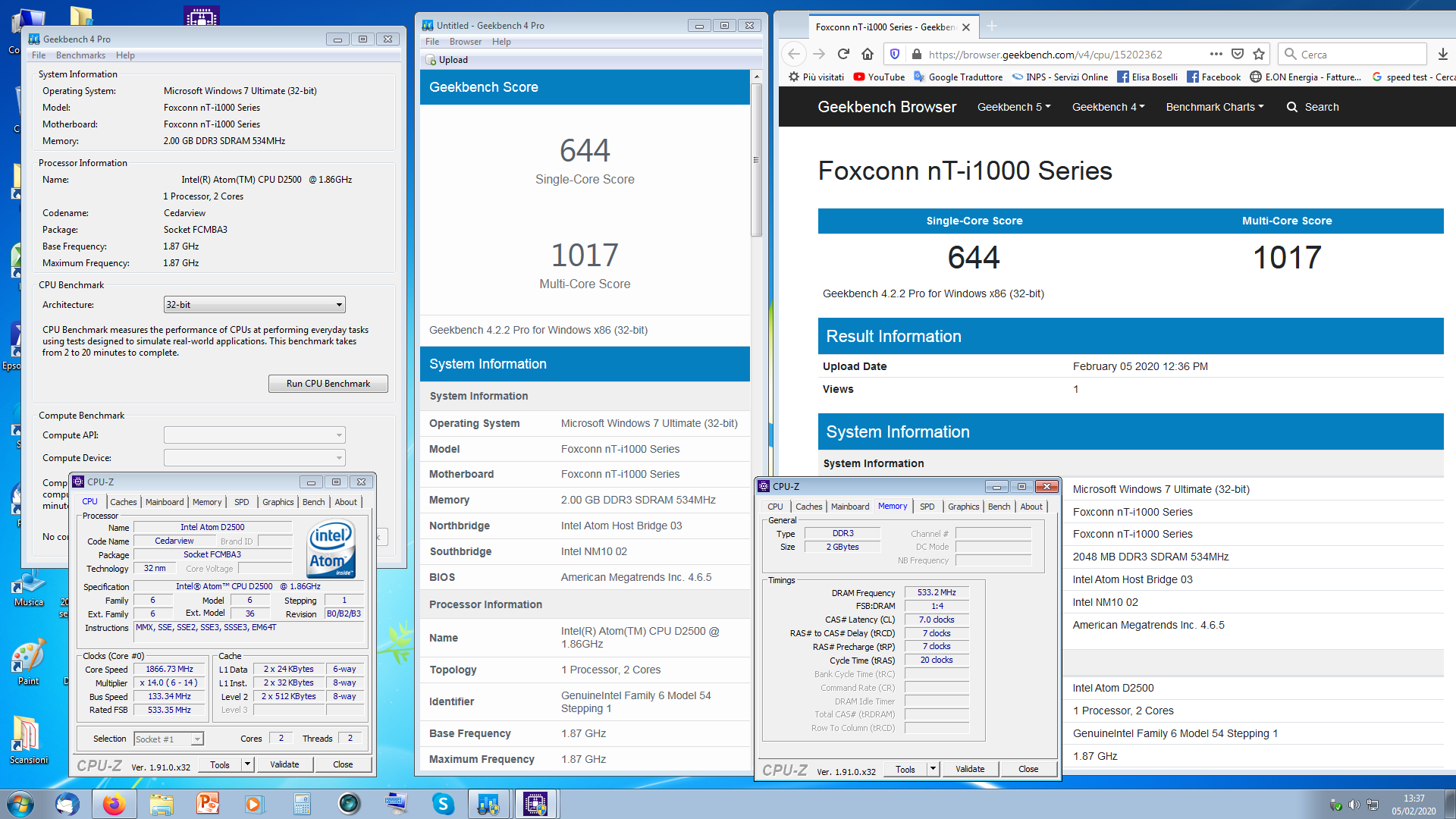Image resolution: width=1456 pixels, height=819 pixels.
Task: Switch to Firefox in taskbar
Action: point(115,804)
